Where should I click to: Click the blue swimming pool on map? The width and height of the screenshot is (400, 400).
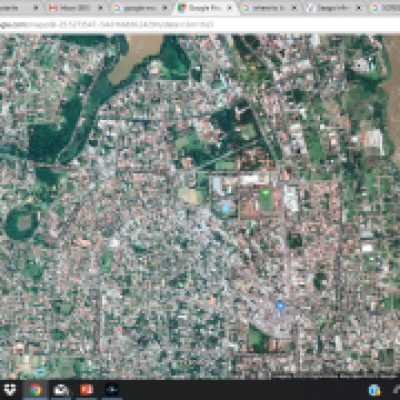tap(226, 208)
